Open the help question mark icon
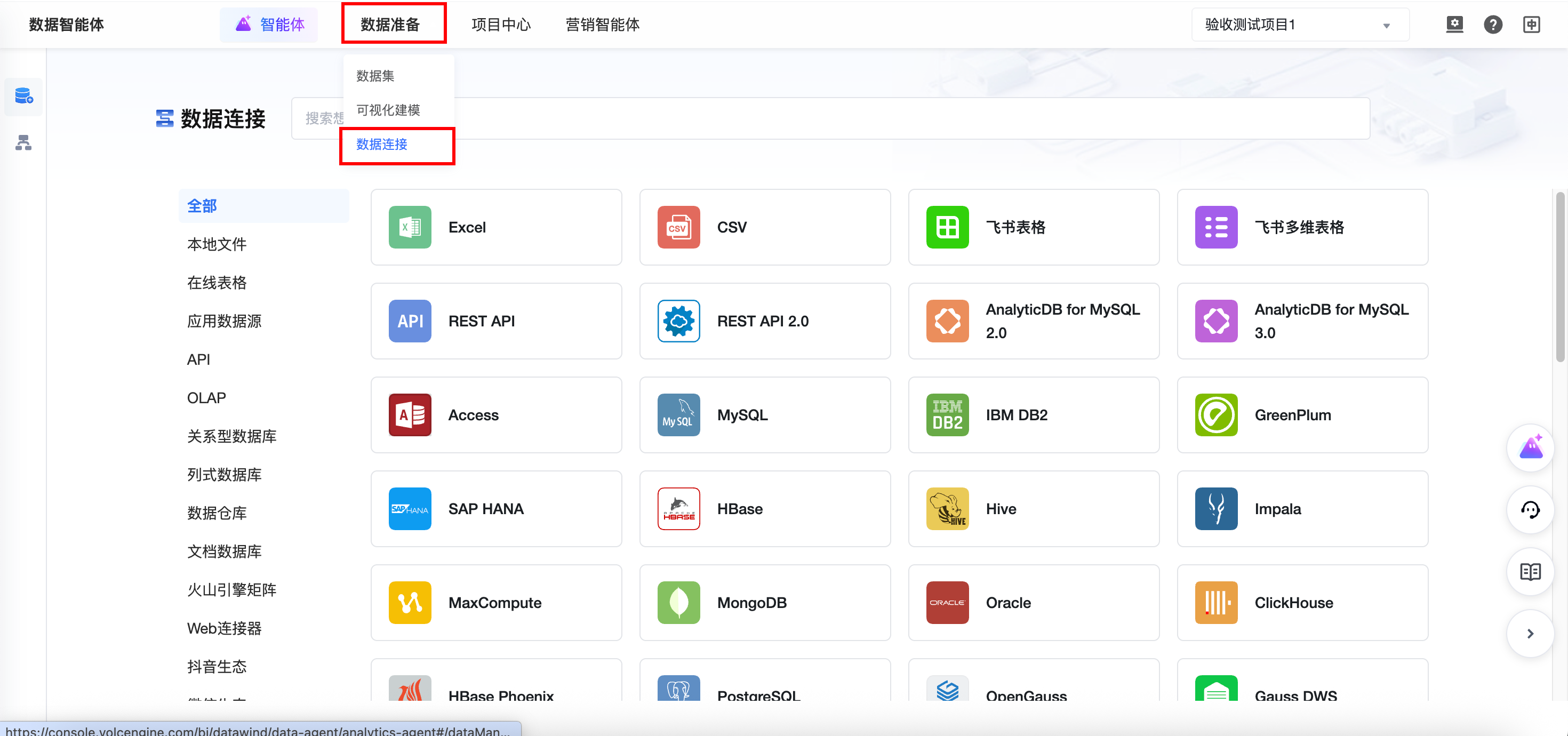The width and height of the screenshot is (1568, 736). pyautogui.click(x=1492, y=25)
